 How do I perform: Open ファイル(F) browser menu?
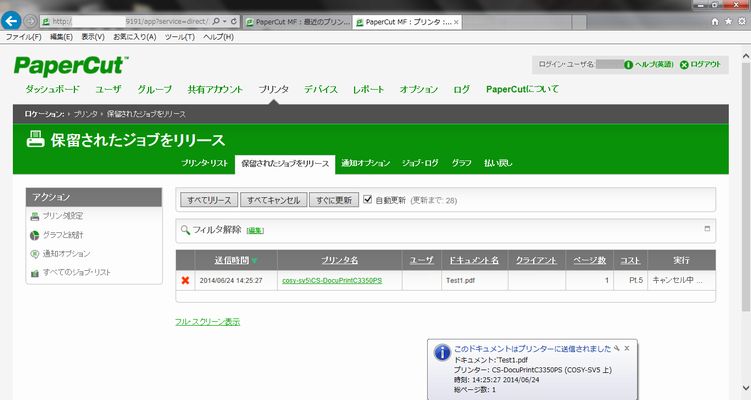point(23,37)
